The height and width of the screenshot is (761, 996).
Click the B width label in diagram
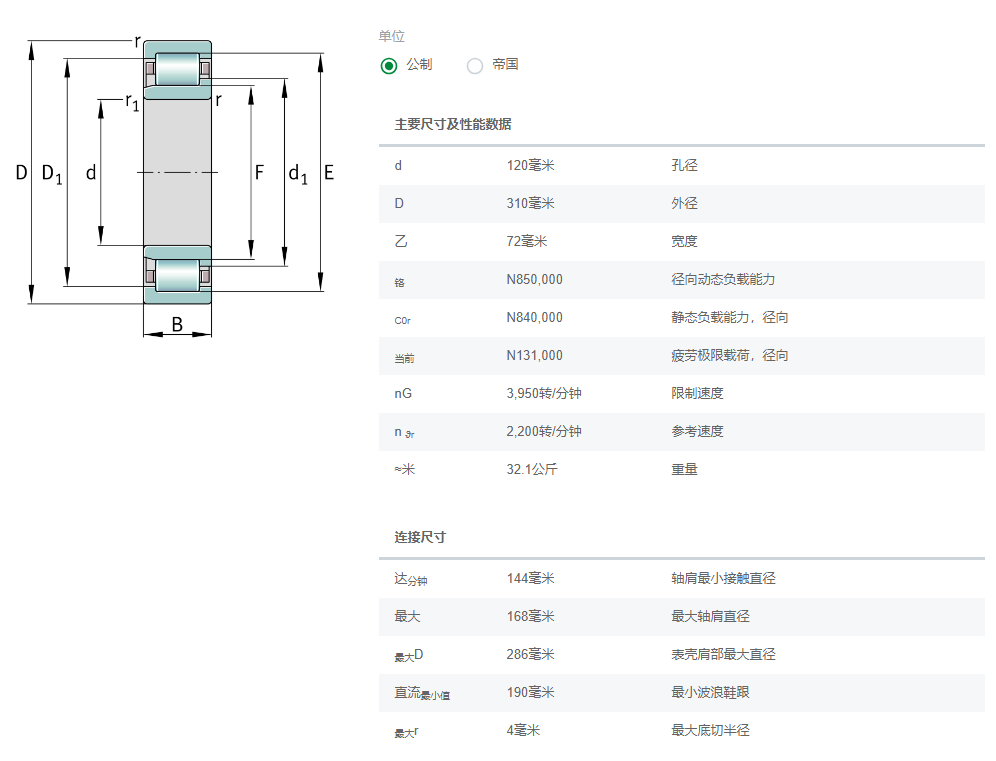[x=177, y=324]
